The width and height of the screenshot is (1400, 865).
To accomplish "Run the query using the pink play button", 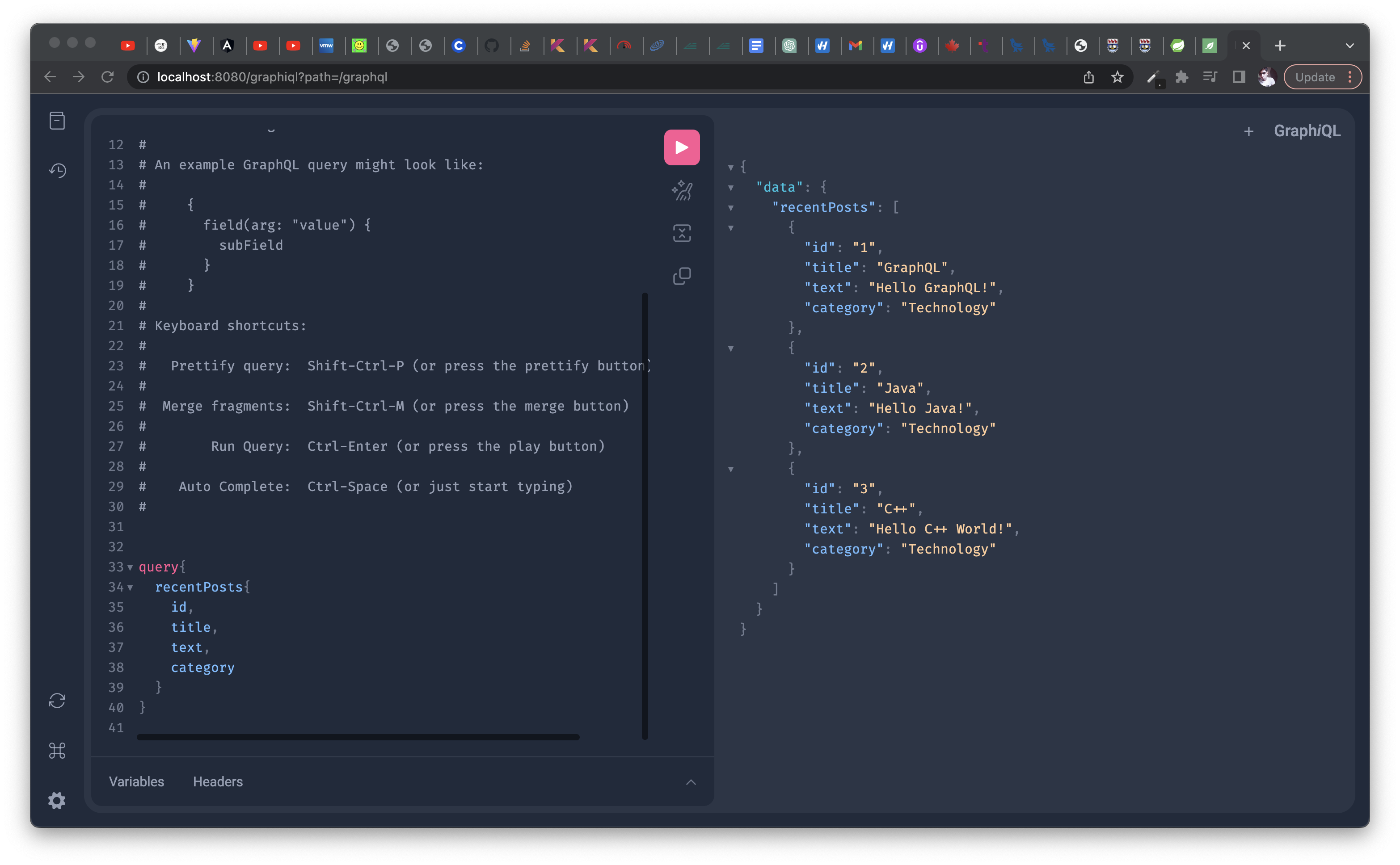I will 681,147.
